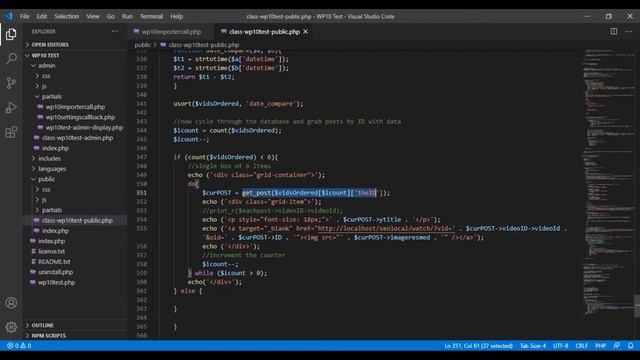Open the Selection menu

tap(67, 16)
